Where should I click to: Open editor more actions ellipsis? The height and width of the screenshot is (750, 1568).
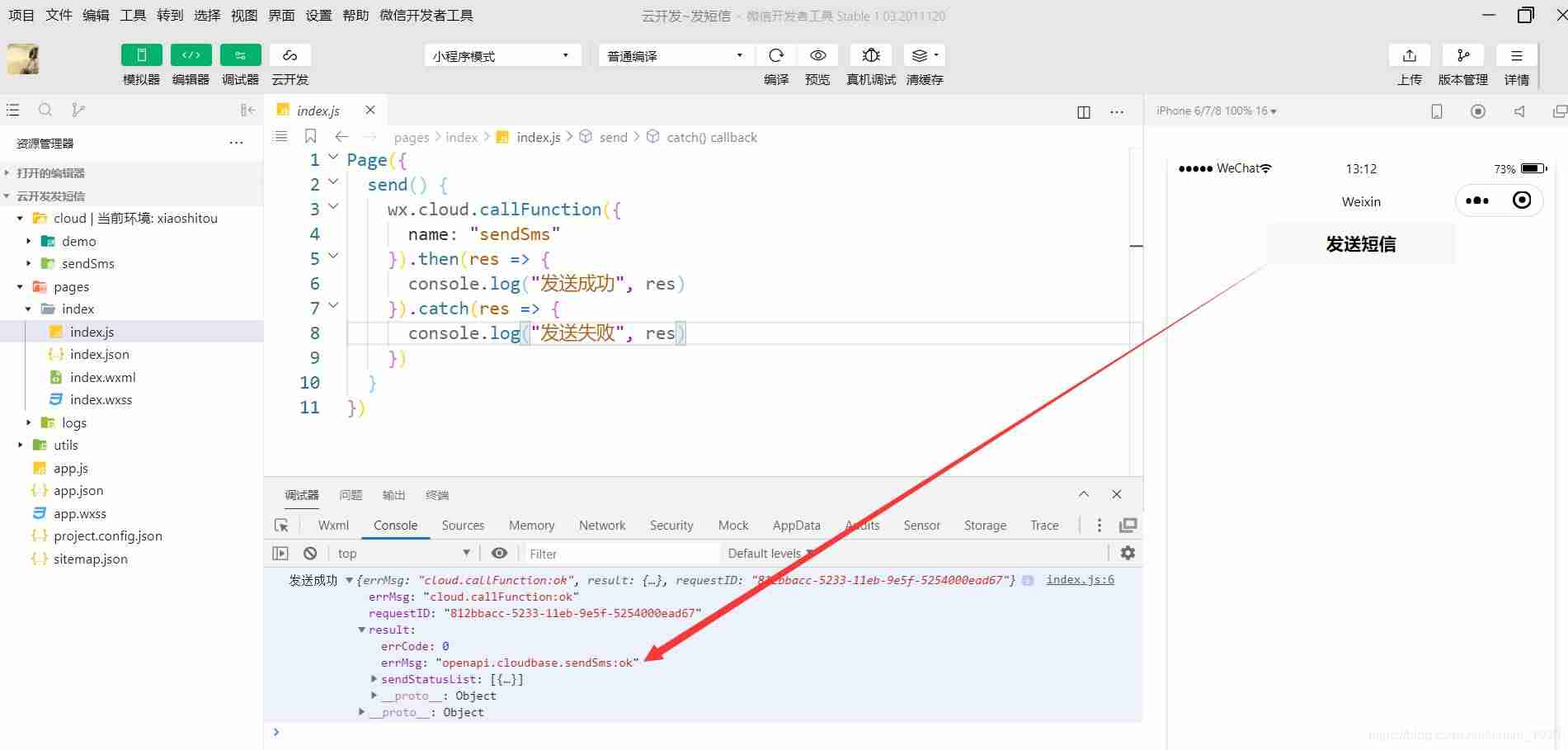pyautogui.click(x=1117, y=111)
